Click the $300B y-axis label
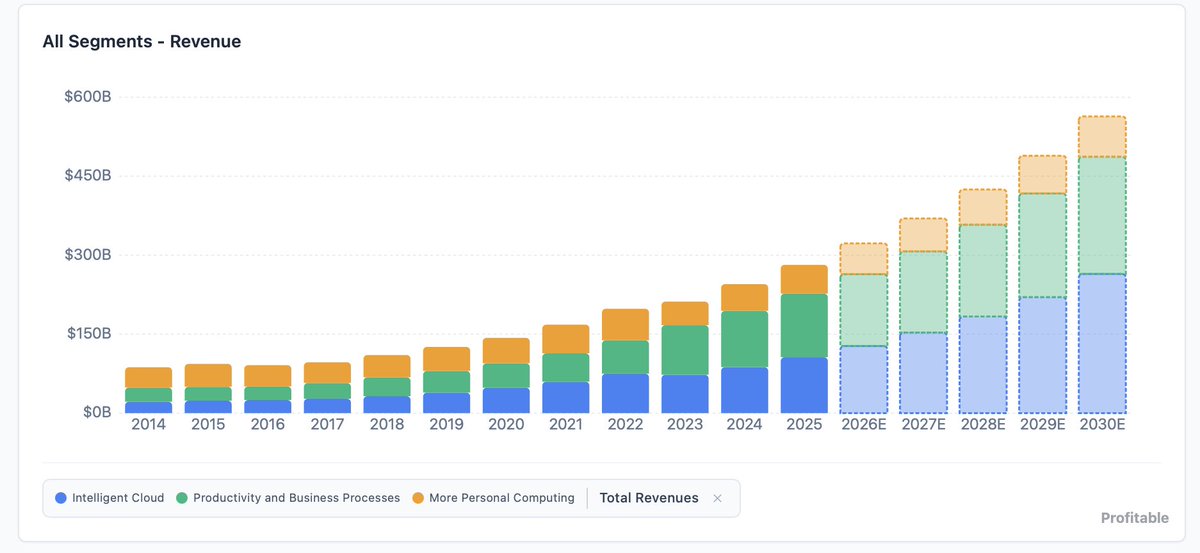This screenshot has width=1200, height=553. [x=86, y=255]
